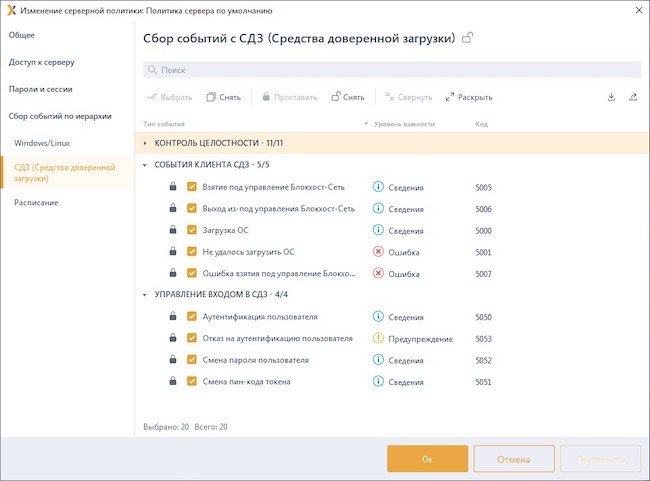The height and width of the screenshot is (481, 650).
Task: Click warning icon for Отказ на аутентификацию пользователя
Action: tap(378, 339)
